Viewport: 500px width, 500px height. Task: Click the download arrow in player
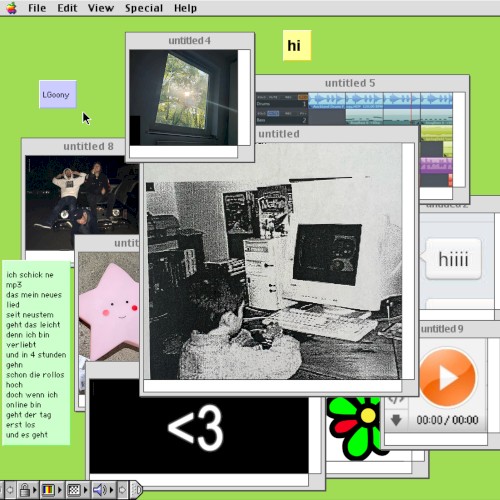pyautogui.click(x=396, y=420)
